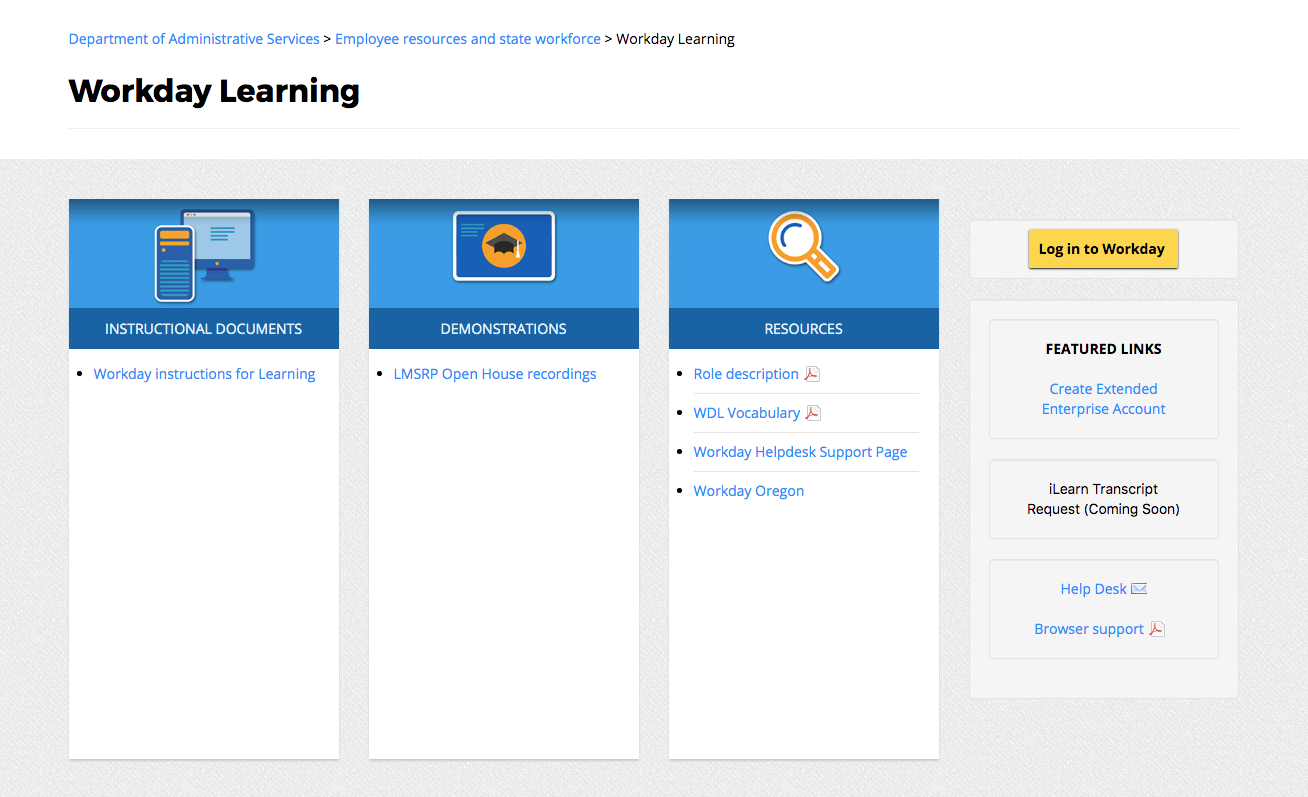Click the Featured Links panel heading
The height and width of the screenshot is (797, 1308).
(x=1103, y=348)
